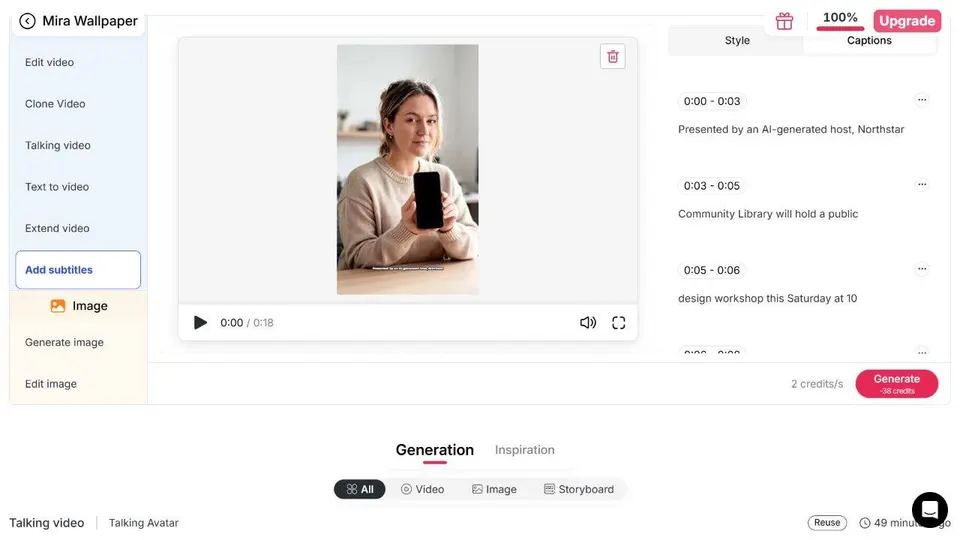The image size is (960, 540).
Task: Go back using the arrow beside Mira Wallpaper
Action: tap(27, 21)
